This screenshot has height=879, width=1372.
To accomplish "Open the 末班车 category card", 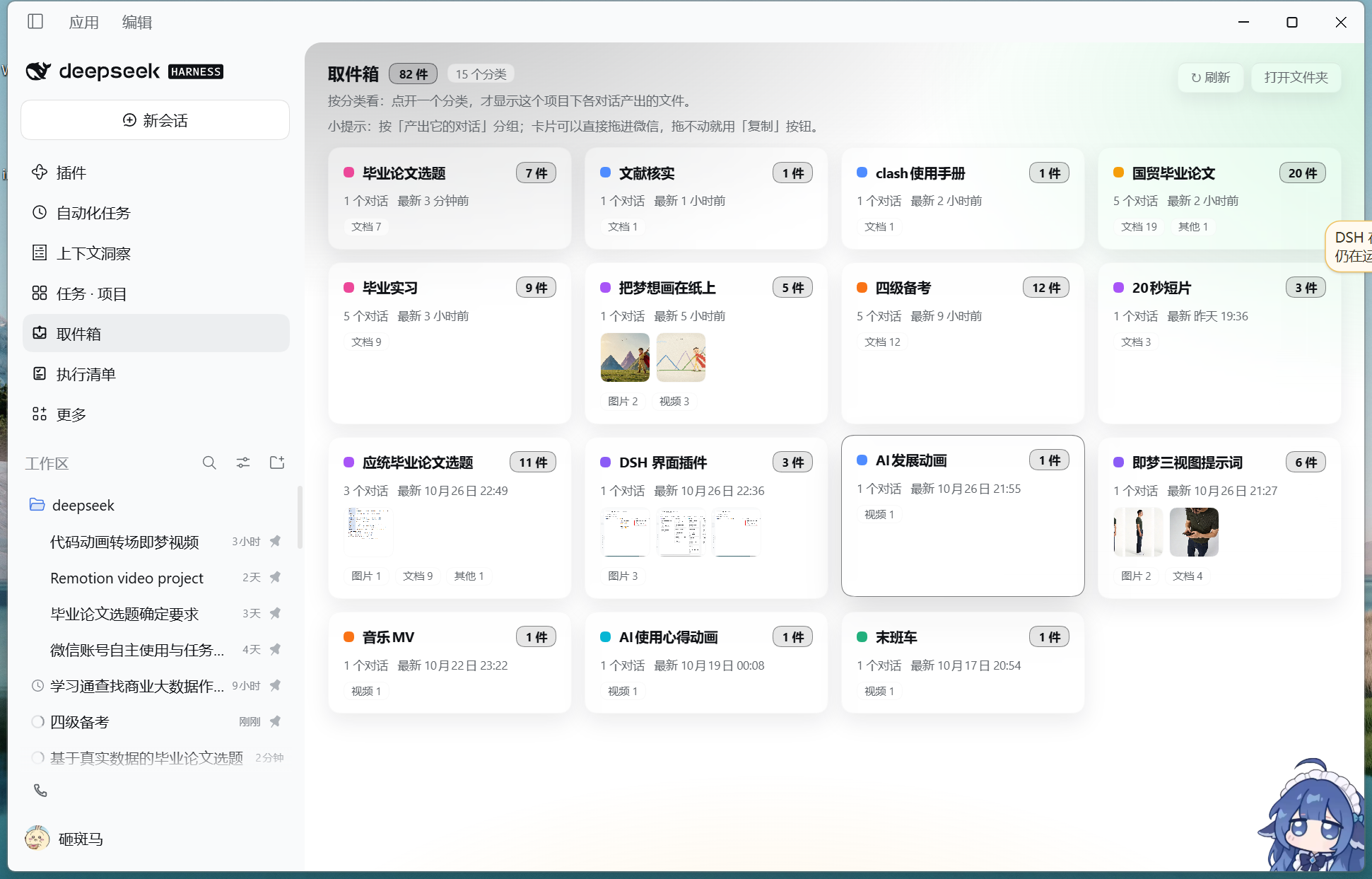I will [x=963, y=663].
